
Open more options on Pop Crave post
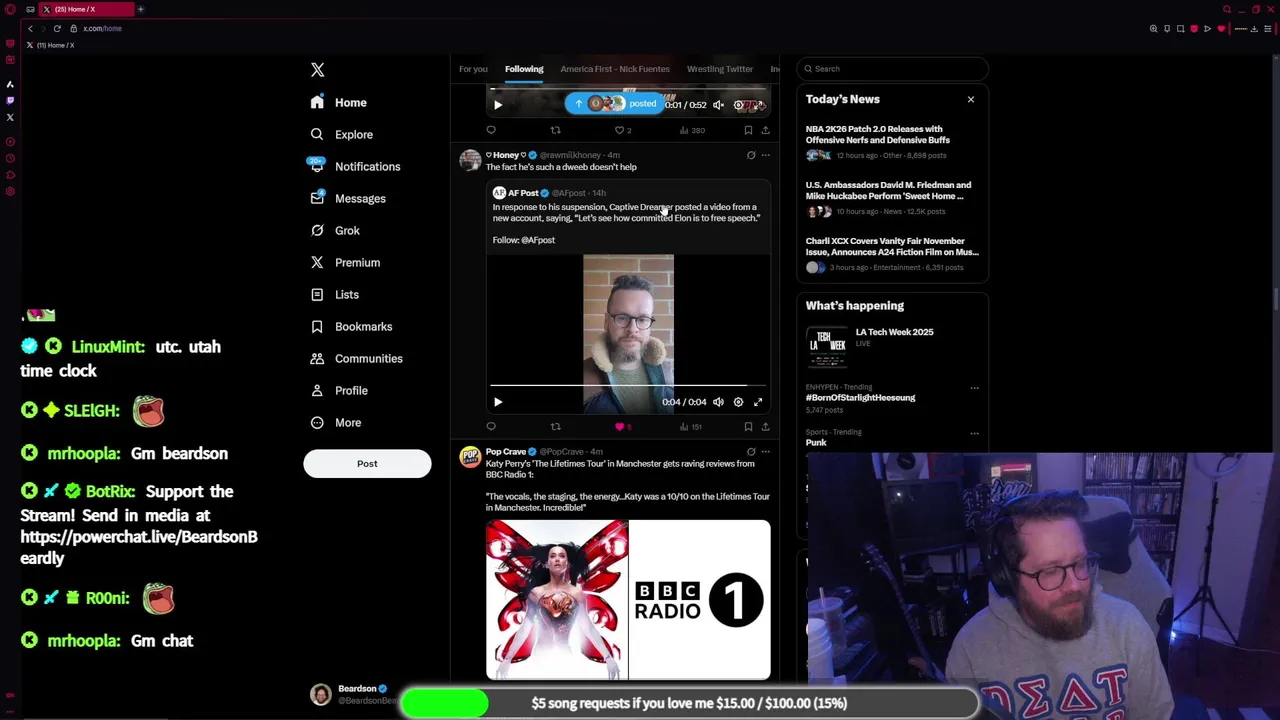[x=766, y=452]
